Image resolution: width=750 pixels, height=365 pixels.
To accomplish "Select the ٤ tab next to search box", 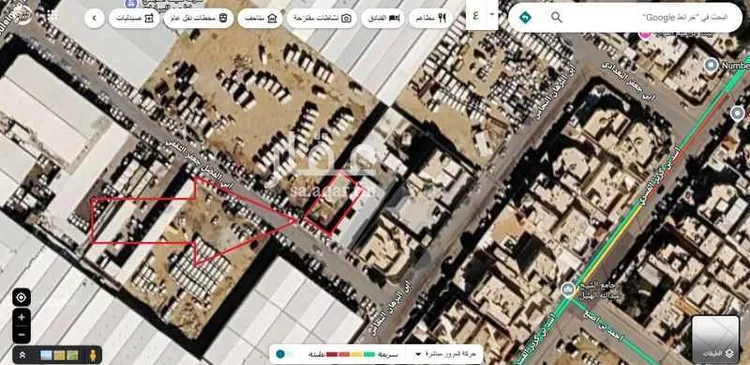I will pyautogui.click(x=476, y=15).
